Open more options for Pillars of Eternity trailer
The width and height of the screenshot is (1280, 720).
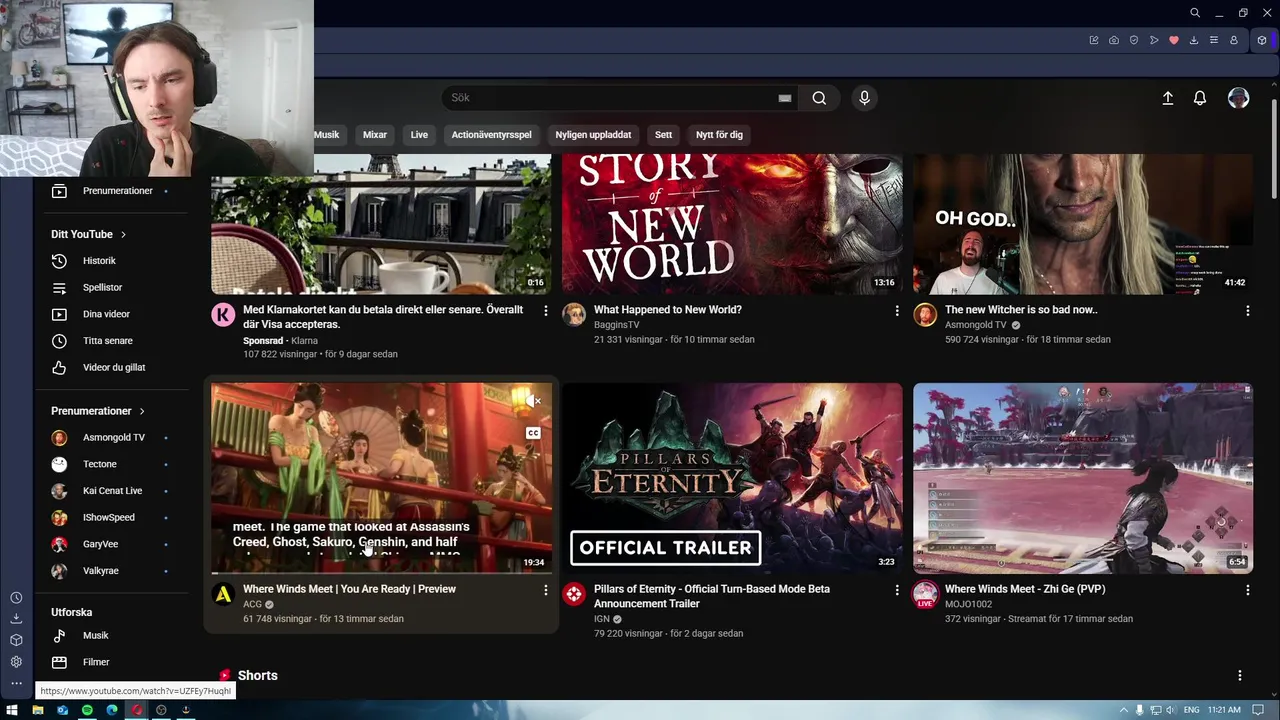[896, 590]
